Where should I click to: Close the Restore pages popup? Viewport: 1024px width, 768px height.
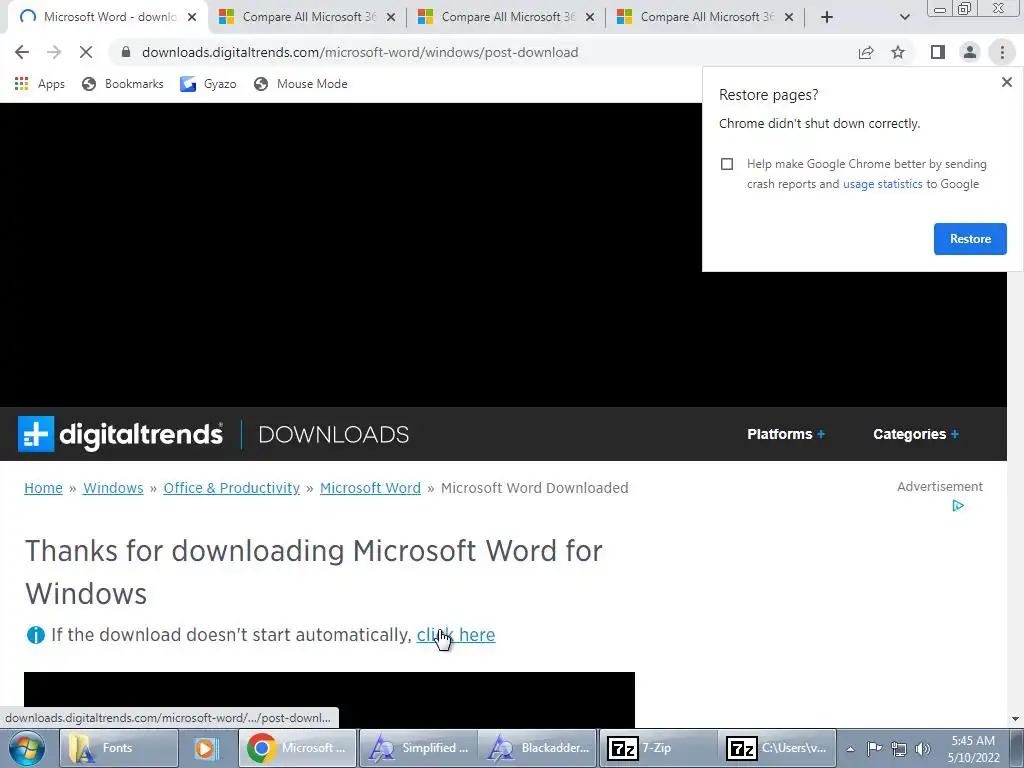click(x=1006, y=82)
